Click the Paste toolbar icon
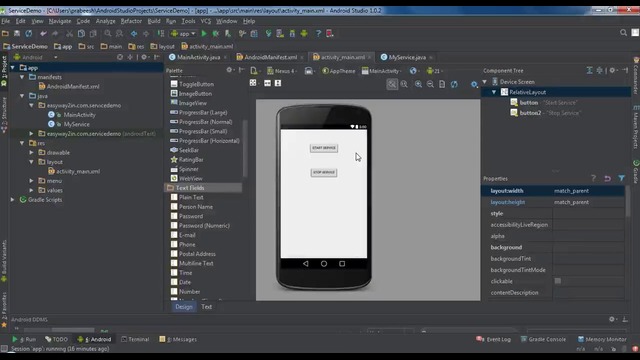 [93, 33]
